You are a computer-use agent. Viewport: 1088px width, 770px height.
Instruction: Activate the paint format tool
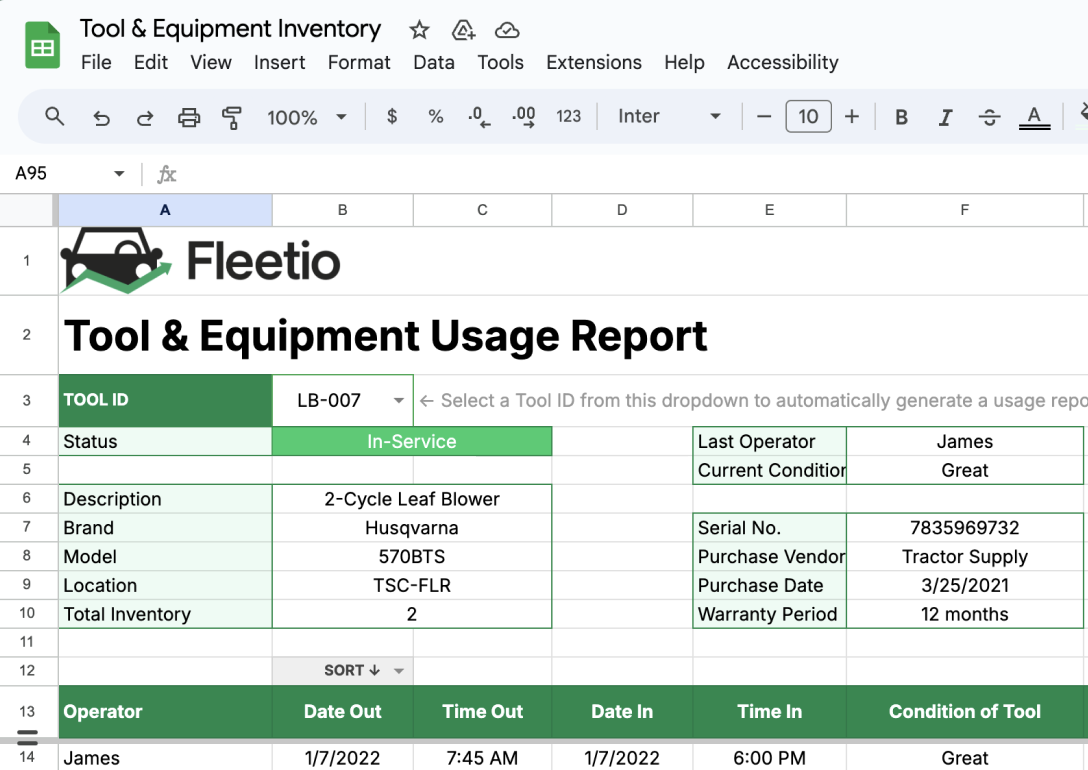pyautogui.click(x=232, y=117)
